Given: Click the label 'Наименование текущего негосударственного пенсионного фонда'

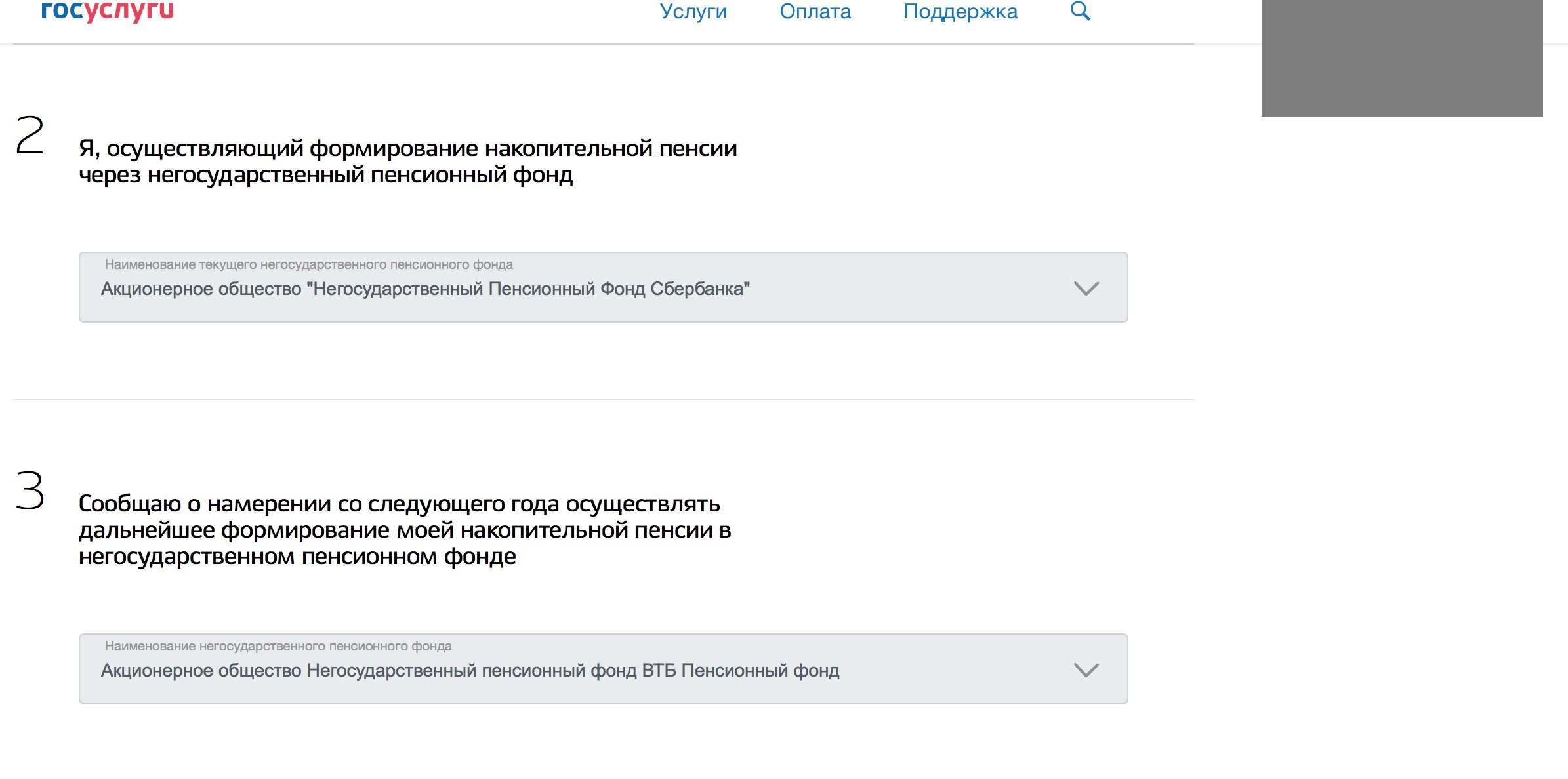Looking at the screenshot, I should [x=308, y=264].
